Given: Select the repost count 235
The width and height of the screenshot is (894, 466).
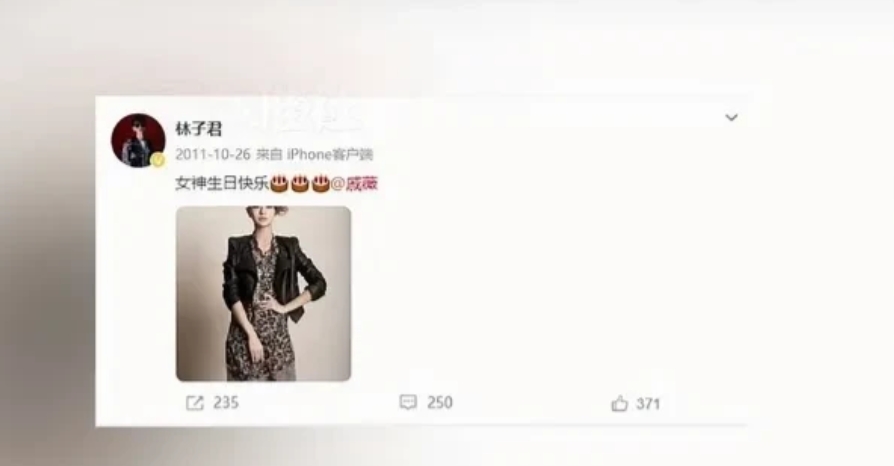Looking at the screenshot, I should [226, 403].
